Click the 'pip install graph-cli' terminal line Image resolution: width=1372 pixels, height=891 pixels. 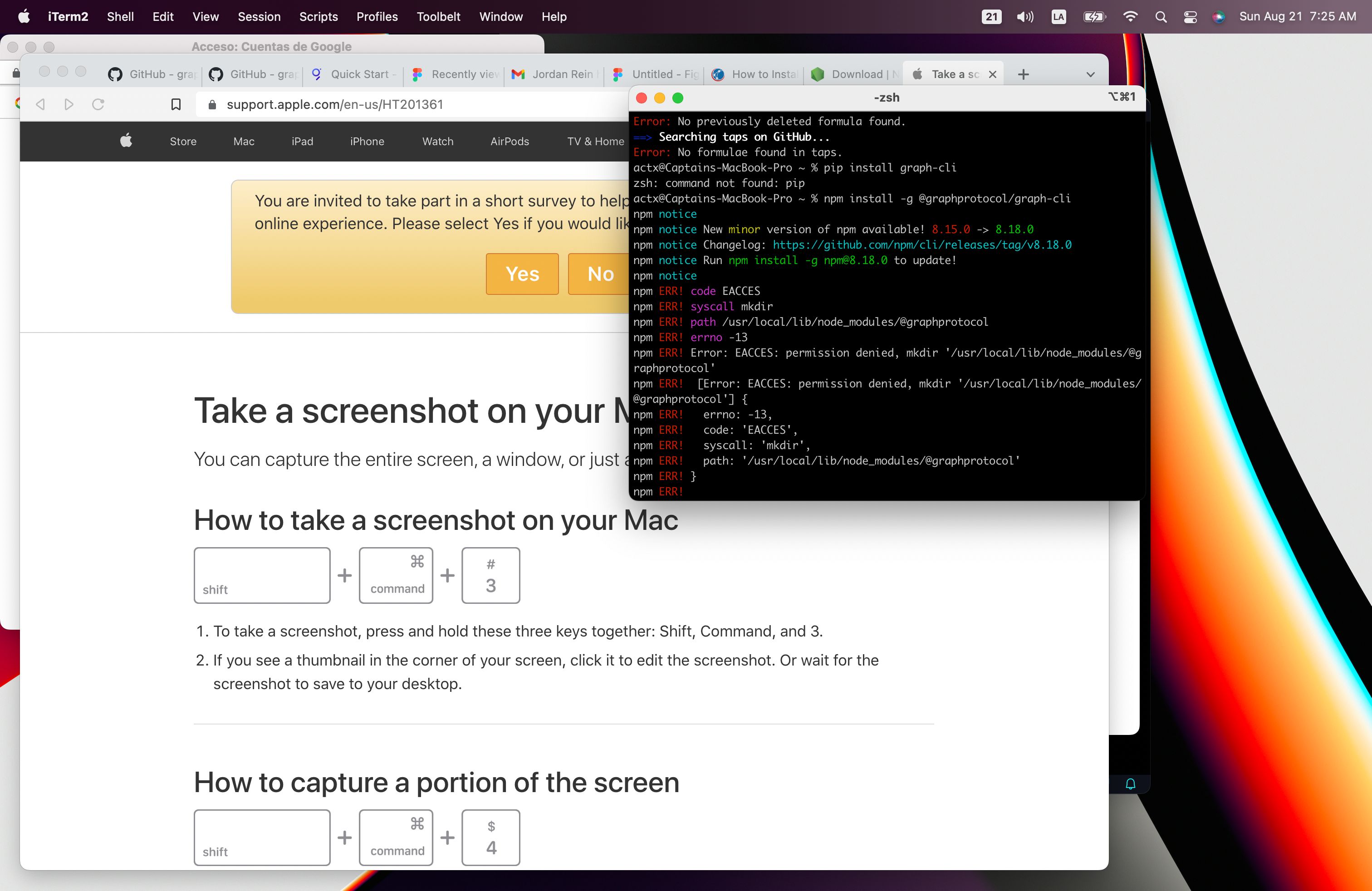(x=795, y=167)
